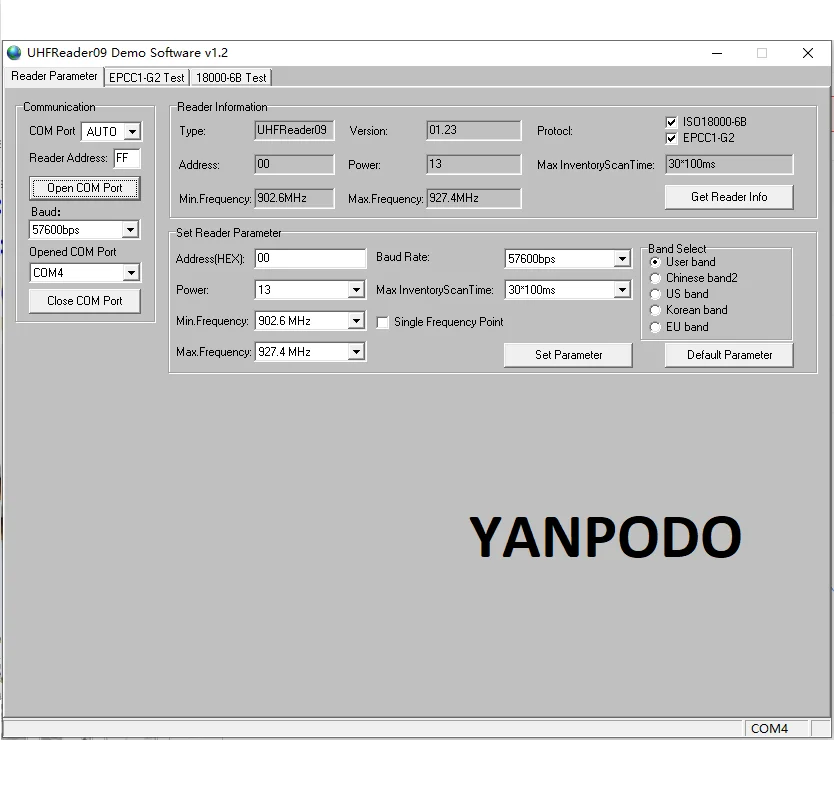Select the User band radio button
Viewport: 834px width, 800px height.
pos(655,262)
